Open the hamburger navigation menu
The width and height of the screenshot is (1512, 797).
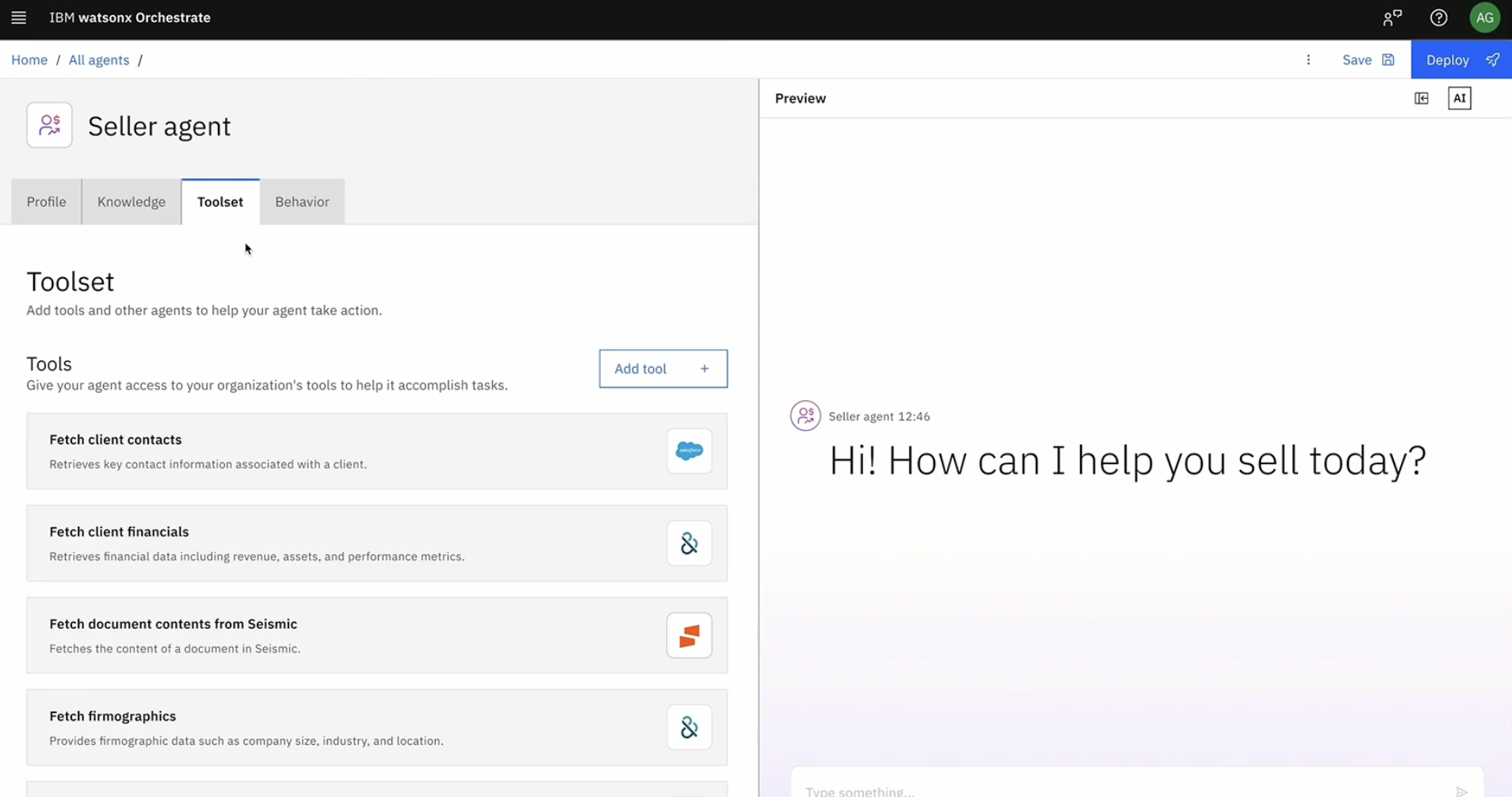(18, 17)
